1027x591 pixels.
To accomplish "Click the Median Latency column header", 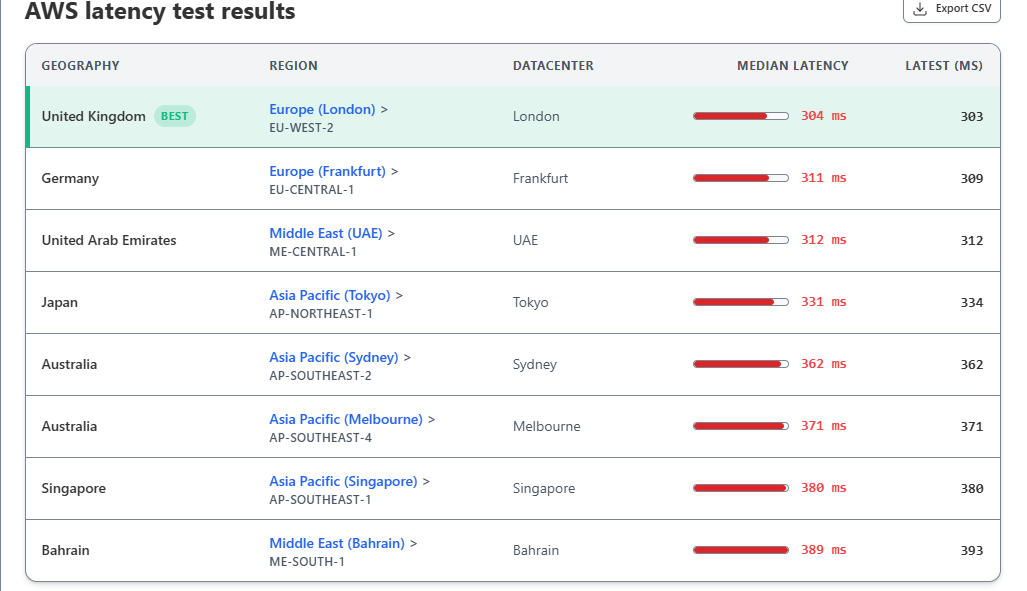I will click(792, 65).
